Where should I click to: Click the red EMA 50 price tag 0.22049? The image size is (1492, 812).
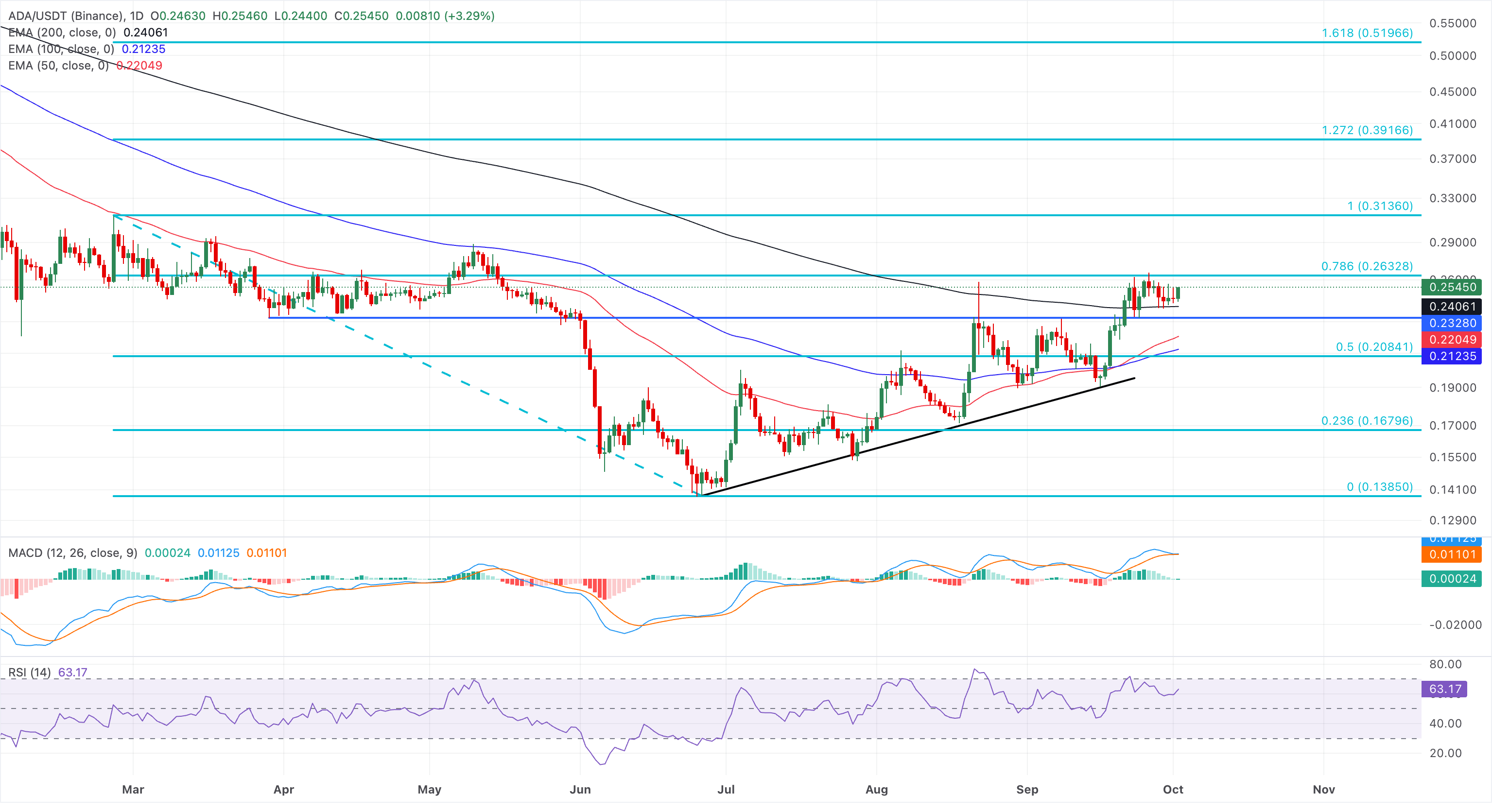coord(1452,339)
